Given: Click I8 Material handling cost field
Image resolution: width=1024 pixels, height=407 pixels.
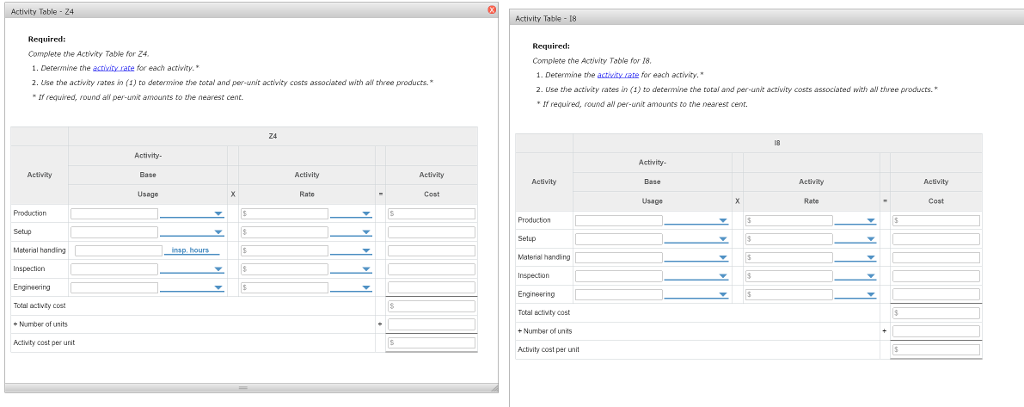Looking at the screenshot, I should [936, 257].
